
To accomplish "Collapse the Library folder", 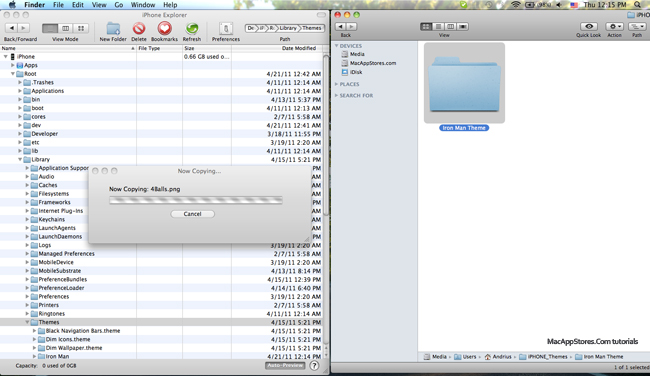I will tap(20, 159).
